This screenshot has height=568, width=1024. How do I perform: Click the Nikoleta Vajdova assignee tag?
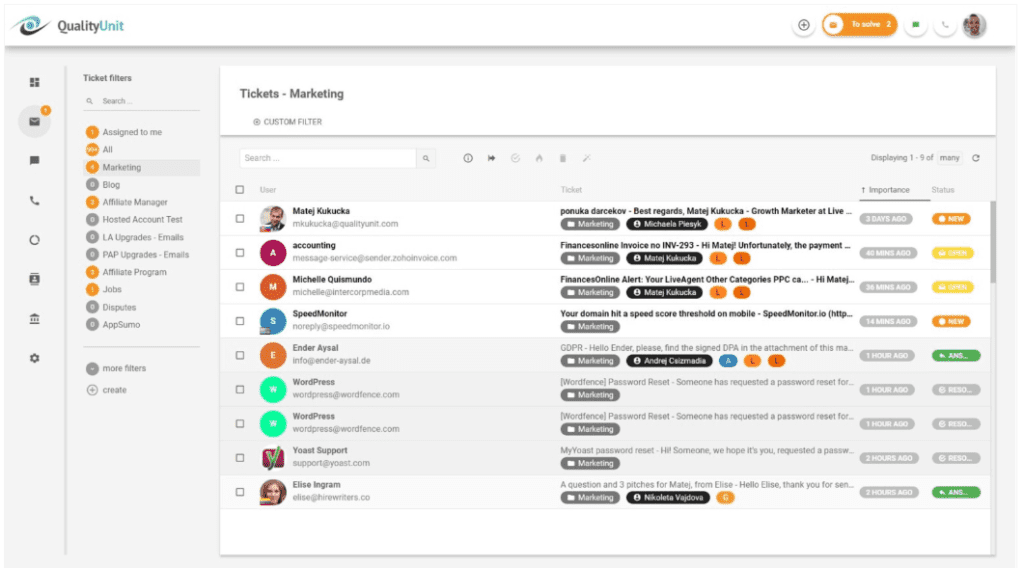click(x=668, y=497)
